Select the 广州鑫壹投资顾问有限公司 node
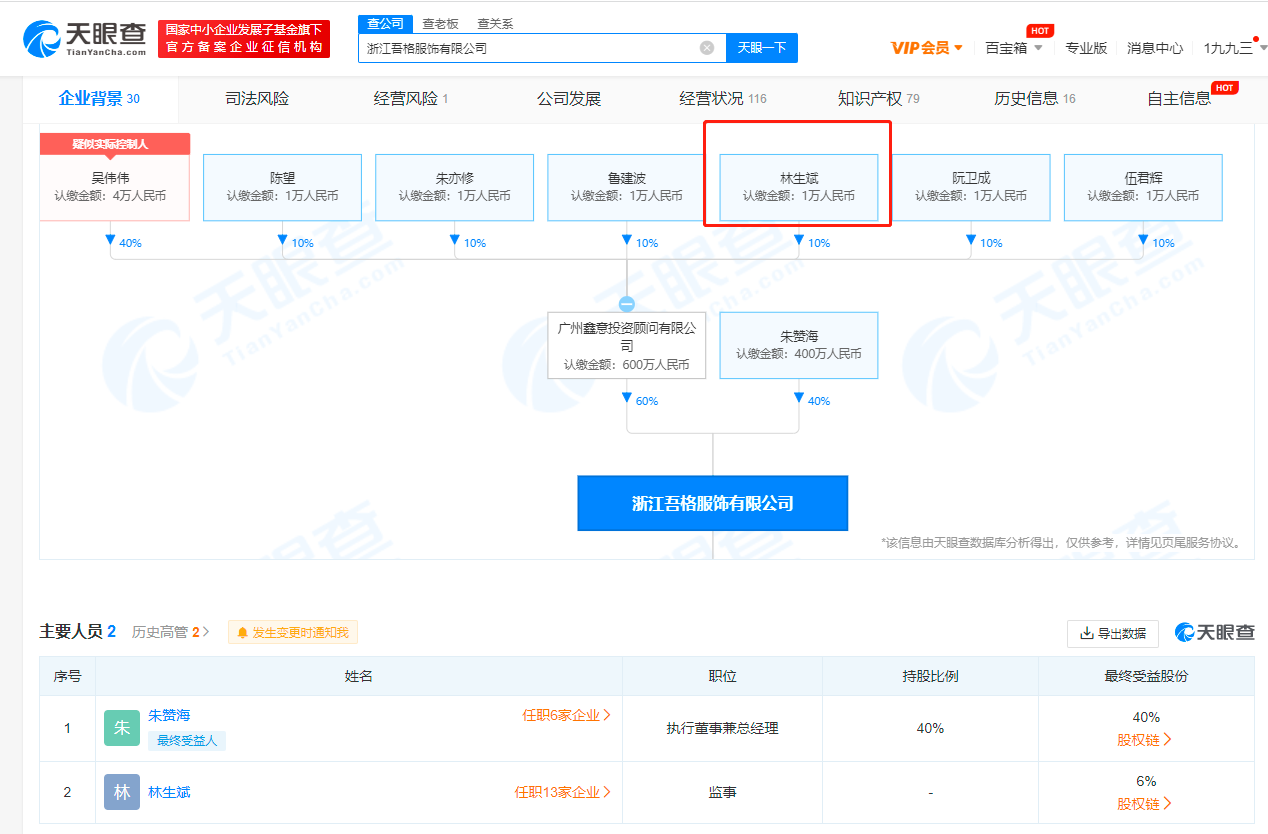The height and width of the screenshot is (834, 1268). tap(627, 345)
